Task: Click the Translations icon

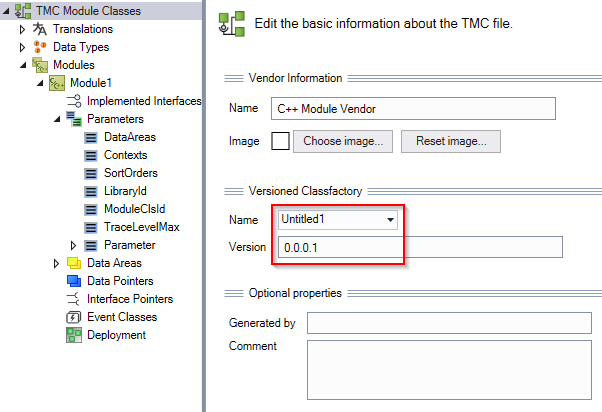Action: click(x=40, y=29)
